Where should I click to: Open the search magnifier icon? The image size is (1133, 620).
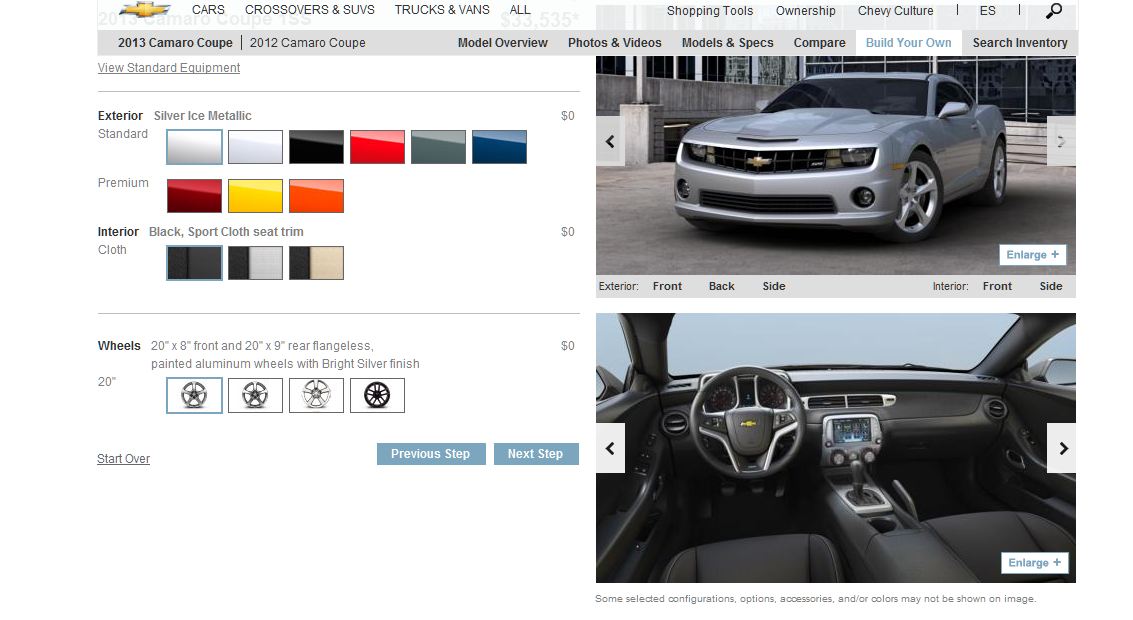click(x=1054, y=11)
